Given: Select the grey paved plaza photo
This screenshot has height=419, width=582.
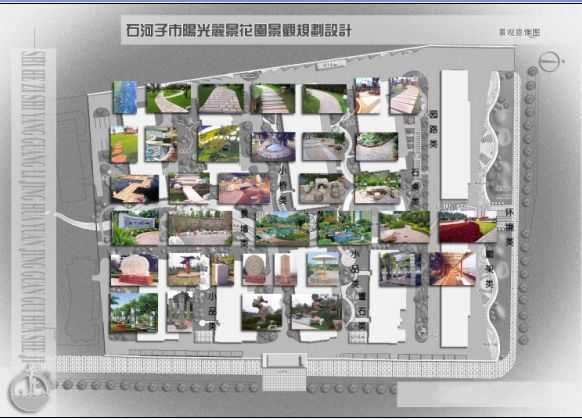Looking at the screenshot, I should 324,147.
